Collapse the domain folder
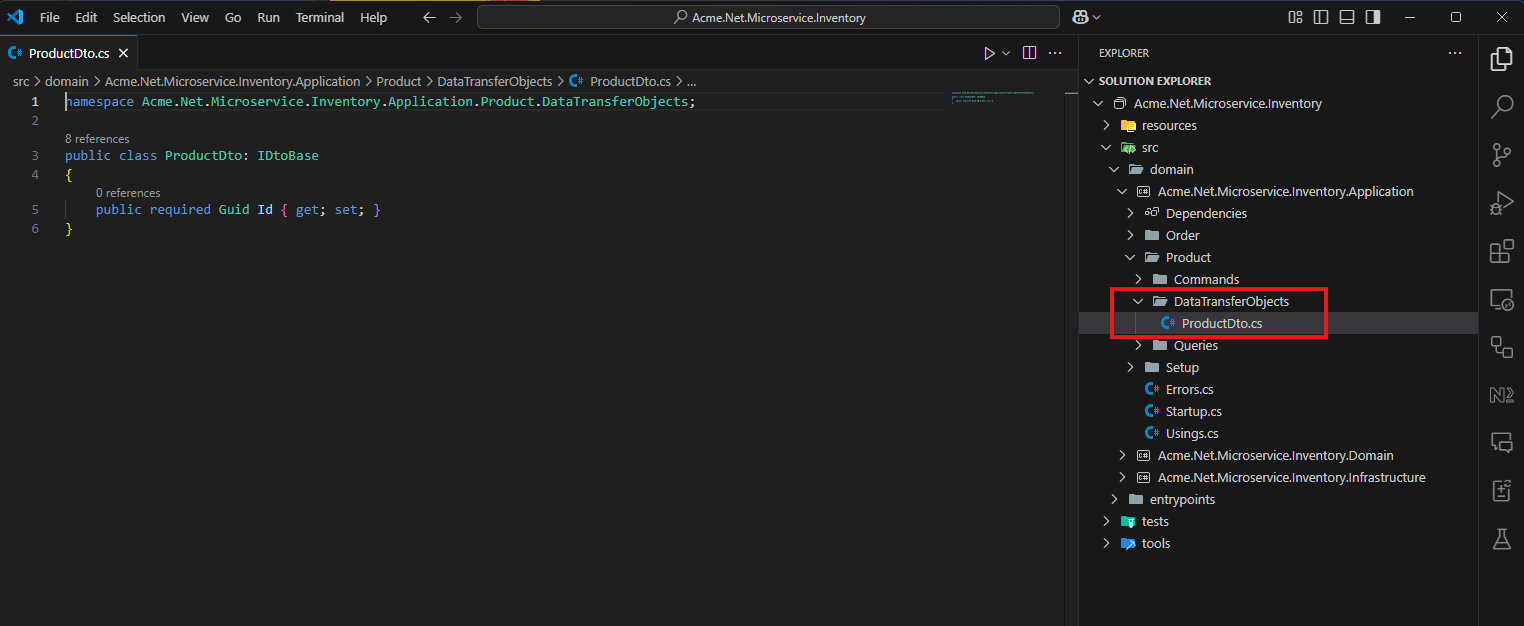This screenshot has width=1524, height=626. pyautogui.click(x=1114, y=169)
